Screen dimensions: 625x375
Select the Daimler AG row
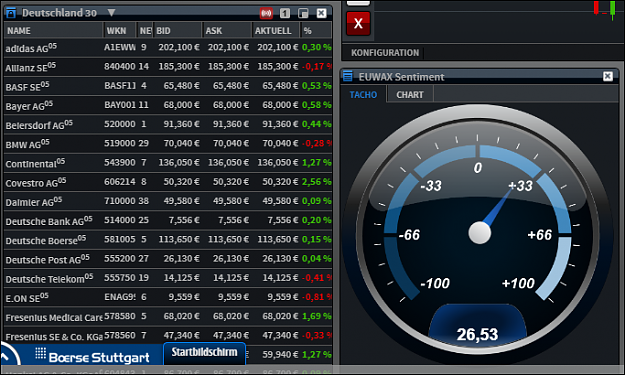(168, 201)
